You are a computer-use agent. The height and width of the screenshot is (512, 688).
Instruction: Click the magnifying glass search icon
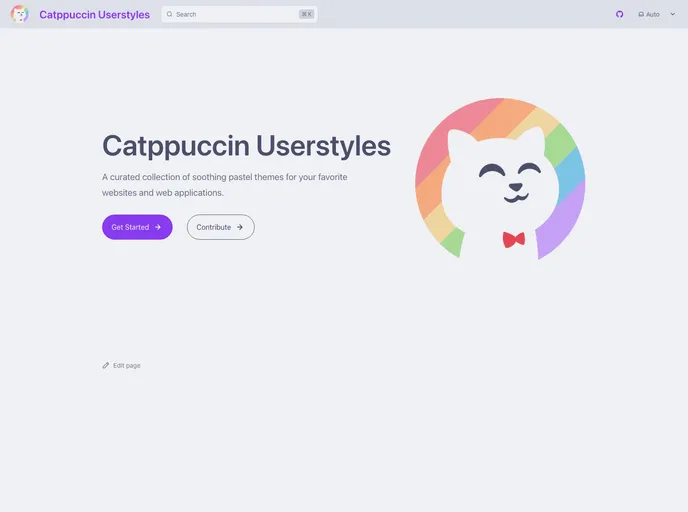170,14
